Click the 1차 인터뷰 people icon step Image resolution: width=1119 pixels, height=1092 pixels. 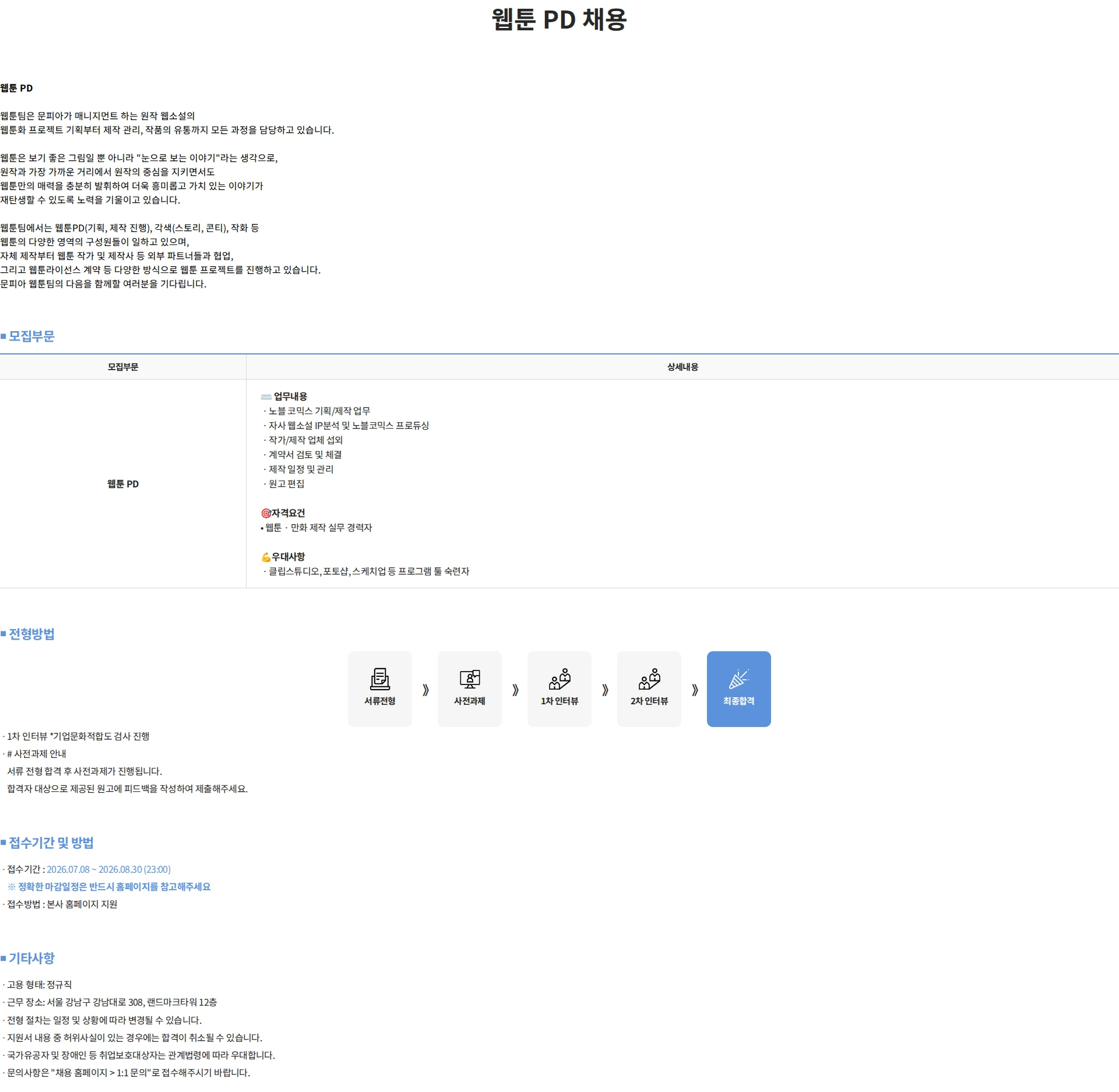559,689
